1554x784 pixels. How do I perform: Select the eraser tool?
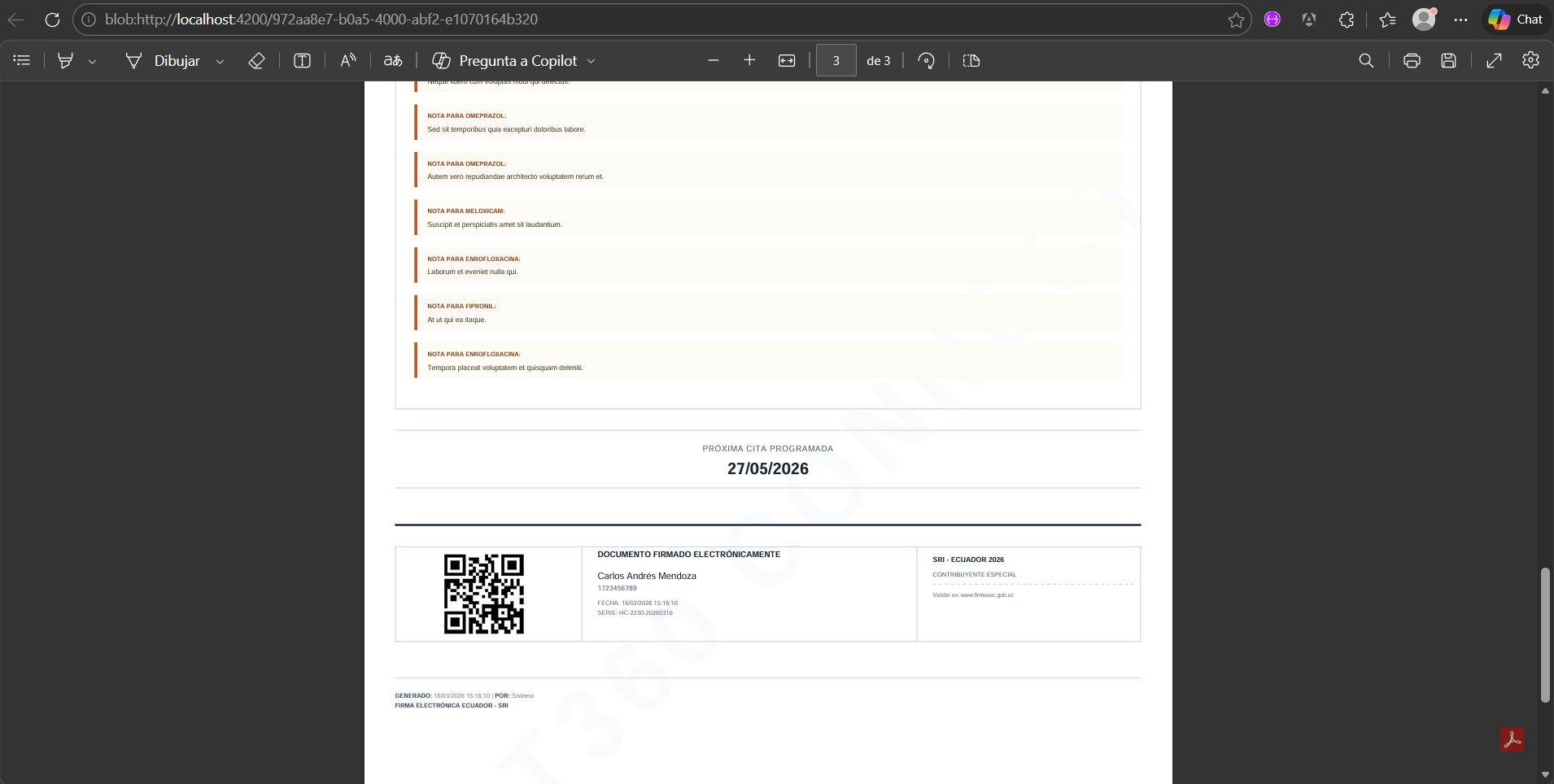pos(256,60)
